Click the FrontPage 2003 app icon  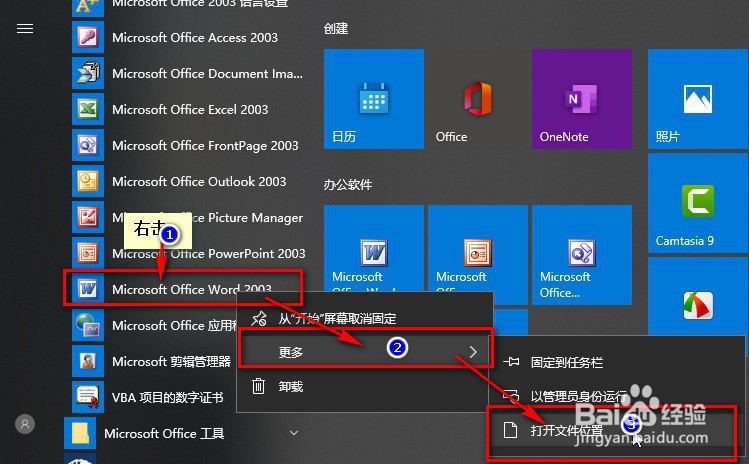pos(88,145)
